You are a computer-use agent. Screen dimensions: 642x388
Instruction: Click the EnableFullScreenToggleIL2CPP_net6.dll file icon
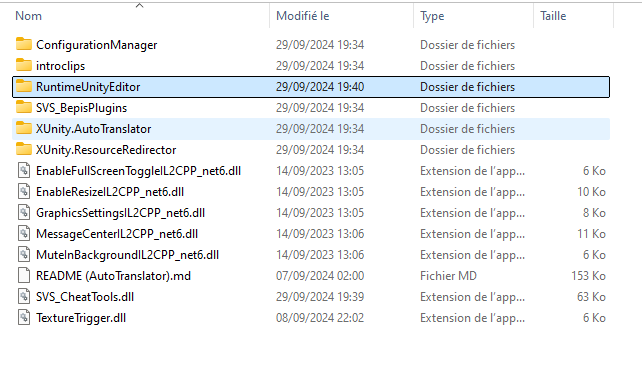(24, 170)
